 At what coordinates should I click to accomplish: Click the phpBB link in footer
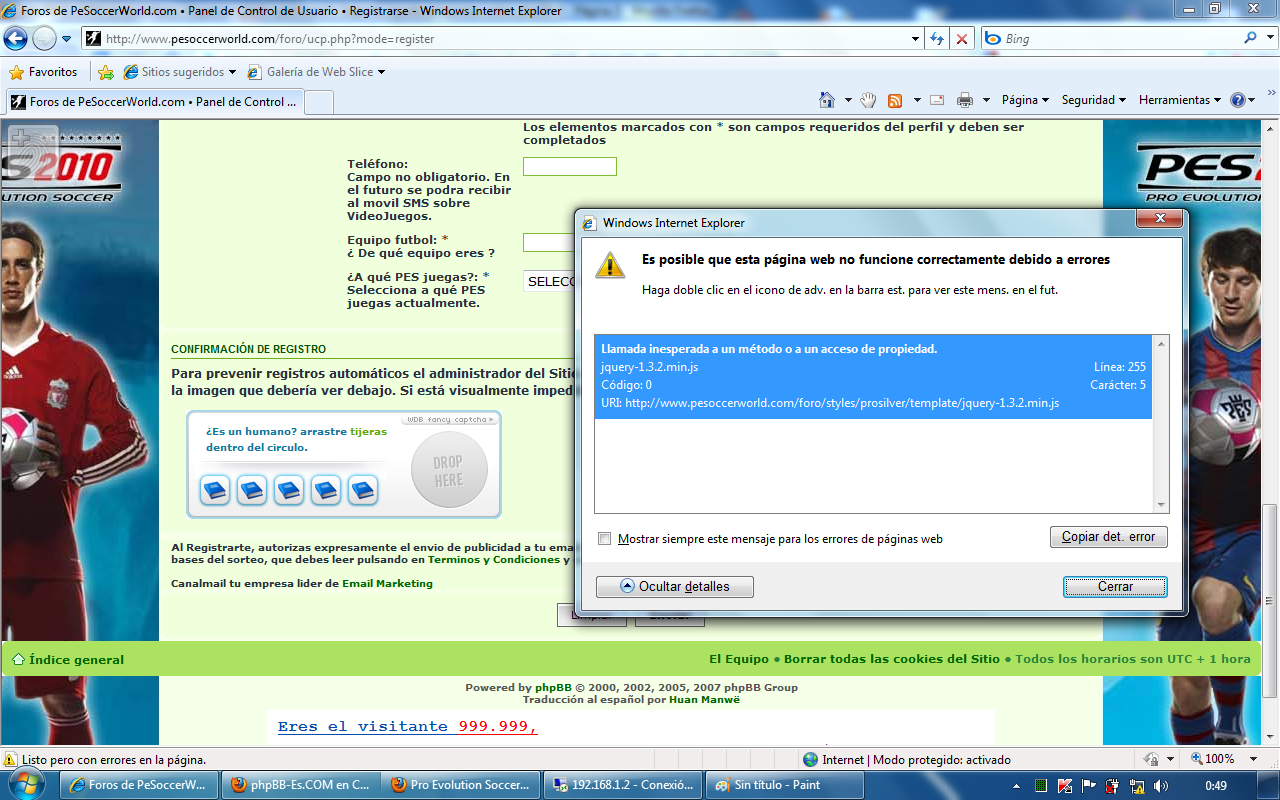tap(553, 687)
